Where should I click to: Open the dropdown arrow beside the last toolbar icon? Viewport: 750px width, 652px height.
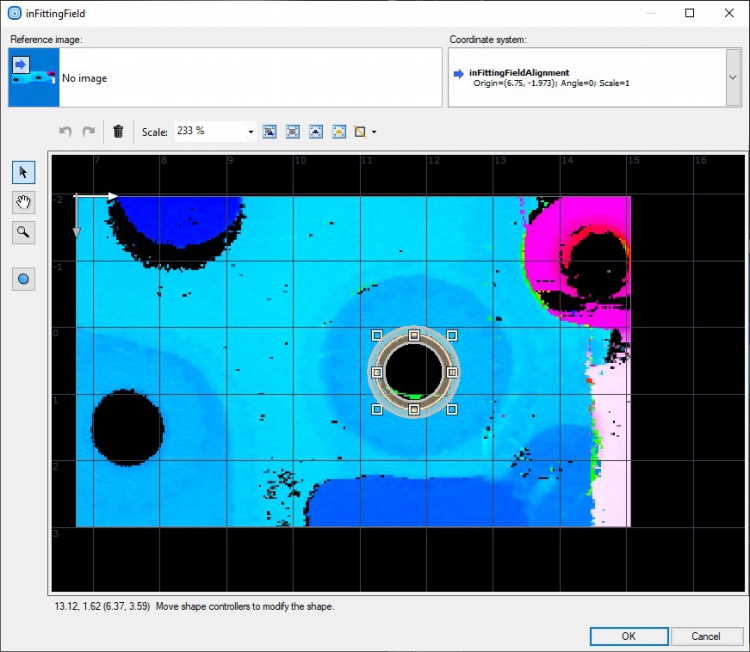374,131
